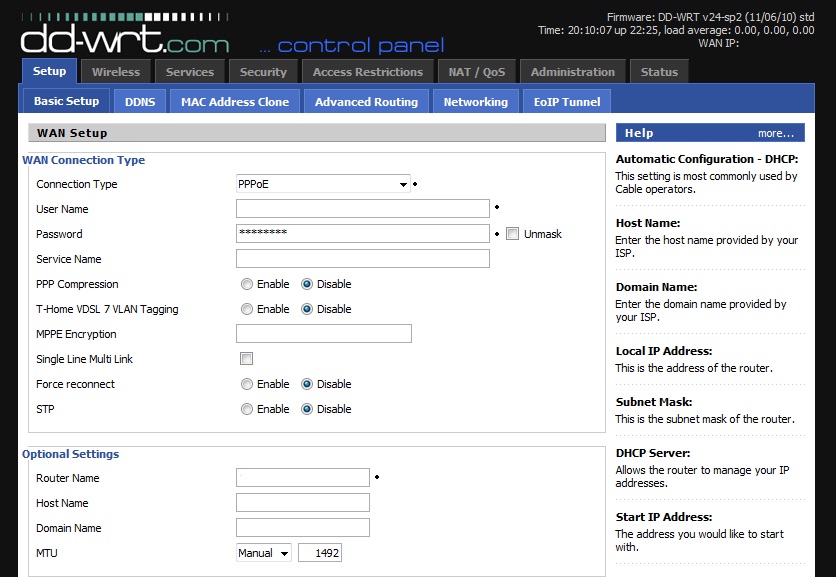The image size is (836, 577).
Task: Click the MTU value field showing 1492
Action: click(x=319, y=553)
